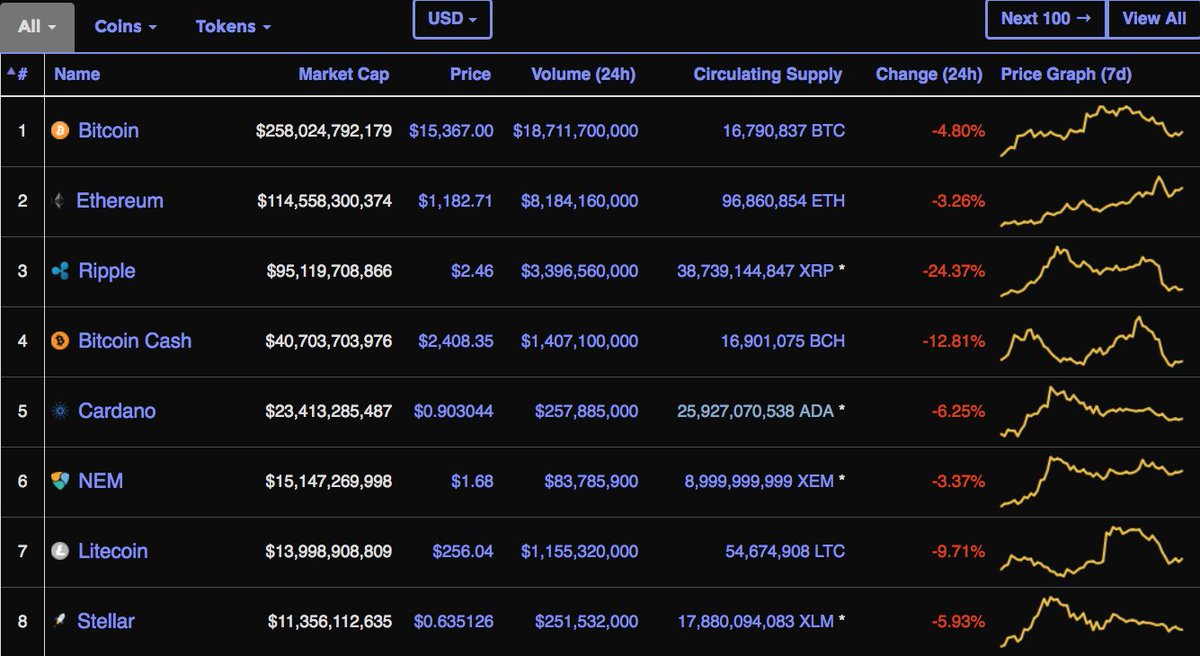Screen dimensions: 1200x656
Task: Click the Litecoin coin logo icon
Action: pyautogui.click(x=59, y=550)
